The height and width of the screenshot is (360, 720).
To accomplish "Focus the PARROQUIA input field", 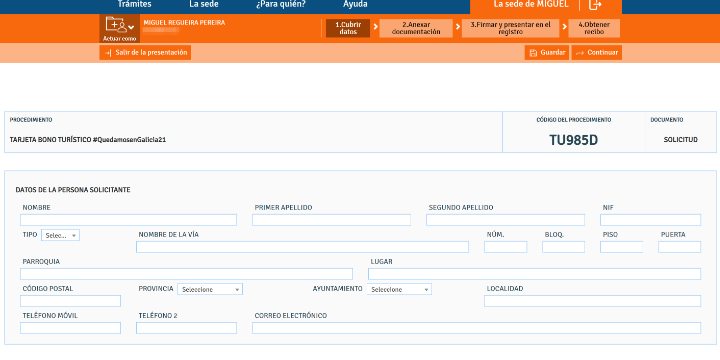I will 186,274.
